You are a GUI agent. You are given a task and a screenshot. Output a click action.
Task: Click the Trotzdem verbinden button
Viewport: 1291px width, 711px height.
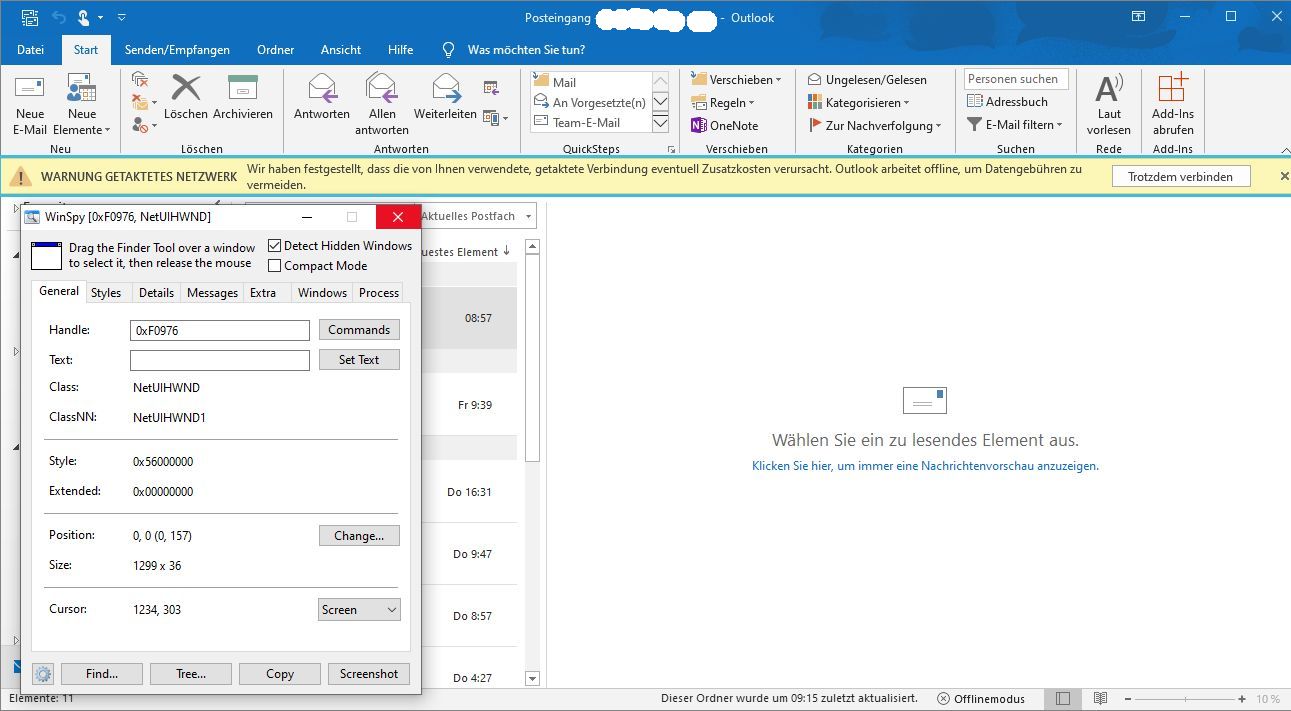1180,177
